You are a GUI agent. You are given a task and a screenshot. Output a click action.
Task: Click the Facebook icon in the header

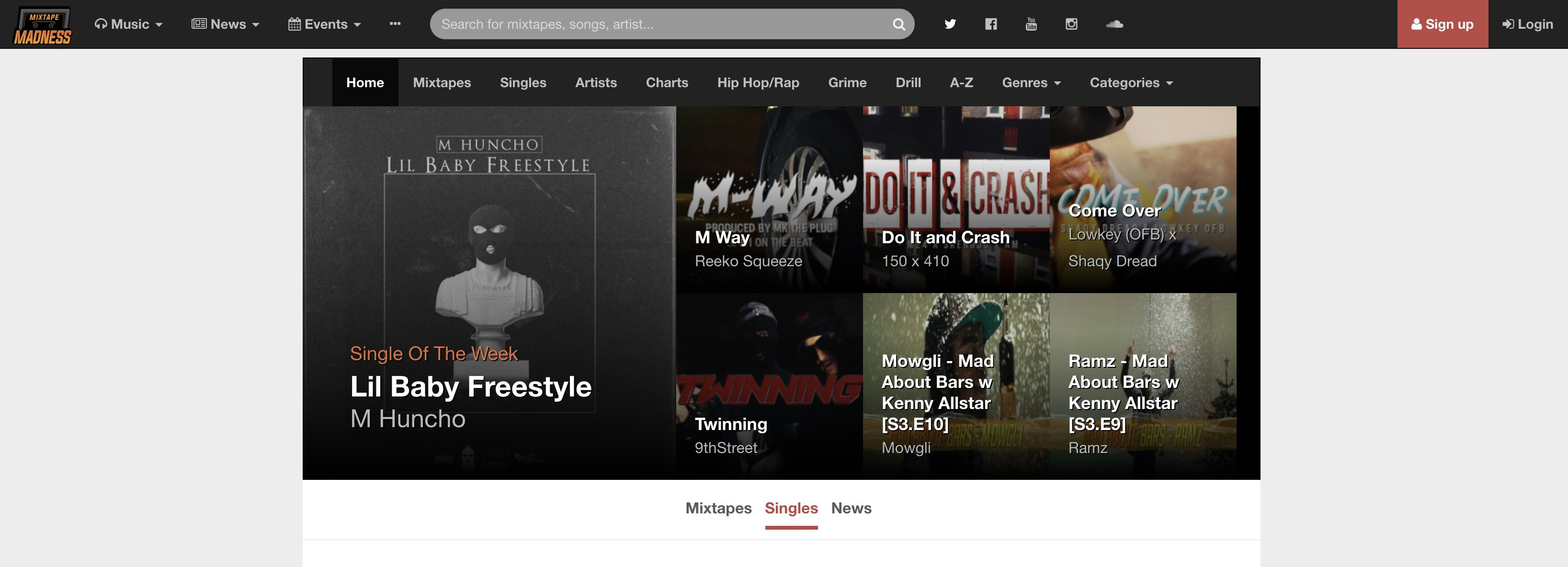tap(990, 24)
